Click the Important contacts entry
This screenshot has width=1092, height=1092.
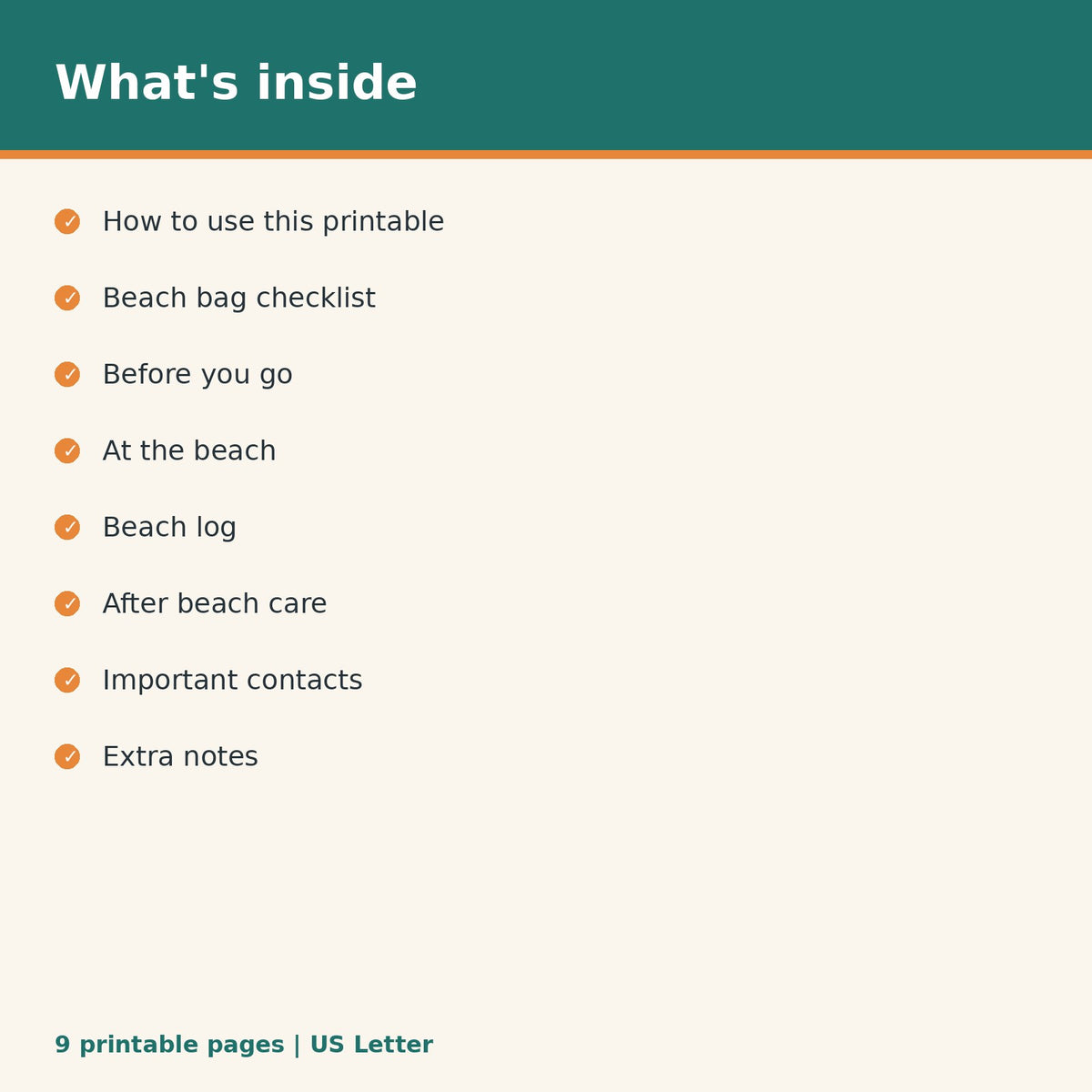(x=232, y=681)
